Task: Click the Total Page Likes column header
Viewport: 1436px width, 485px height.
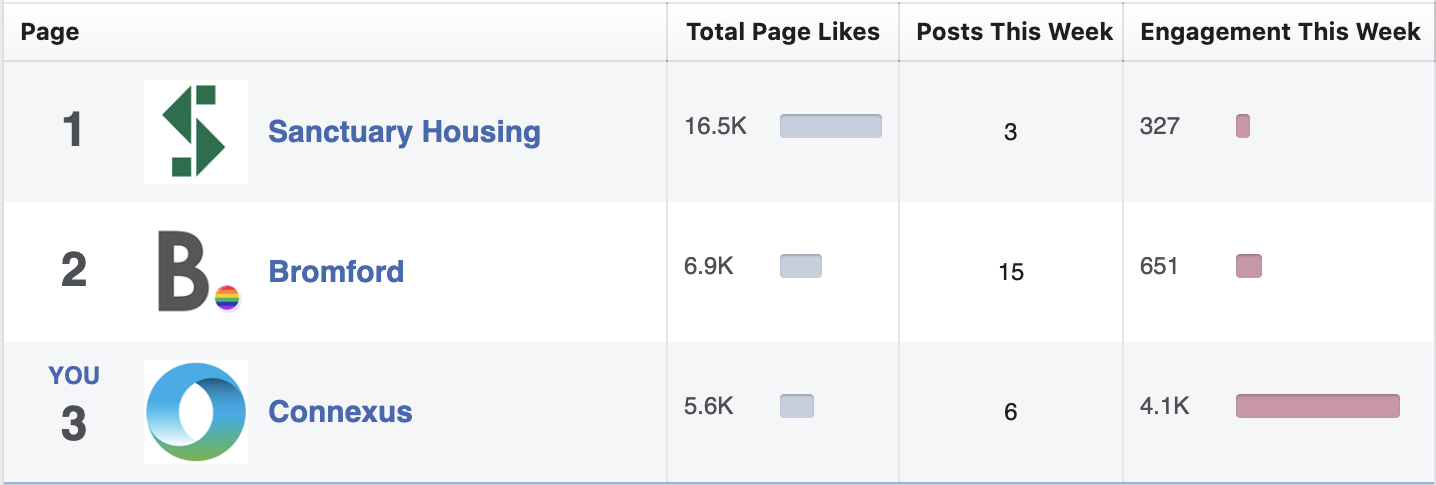Action: point(783,32)
